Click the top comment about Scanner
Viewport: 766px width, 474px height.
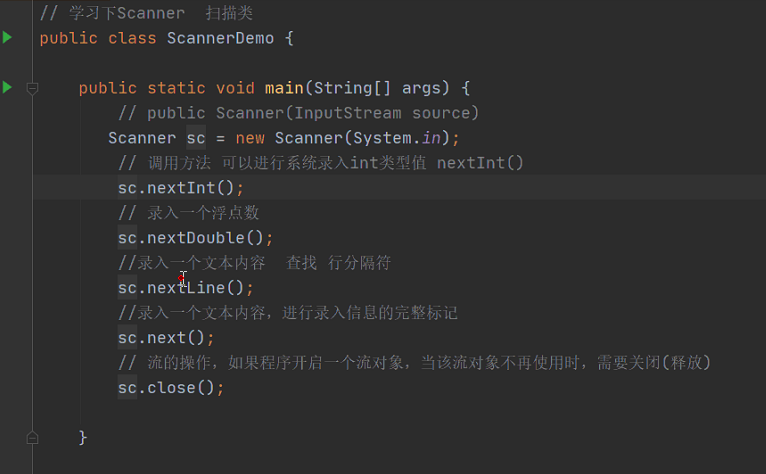click(146, 13)
